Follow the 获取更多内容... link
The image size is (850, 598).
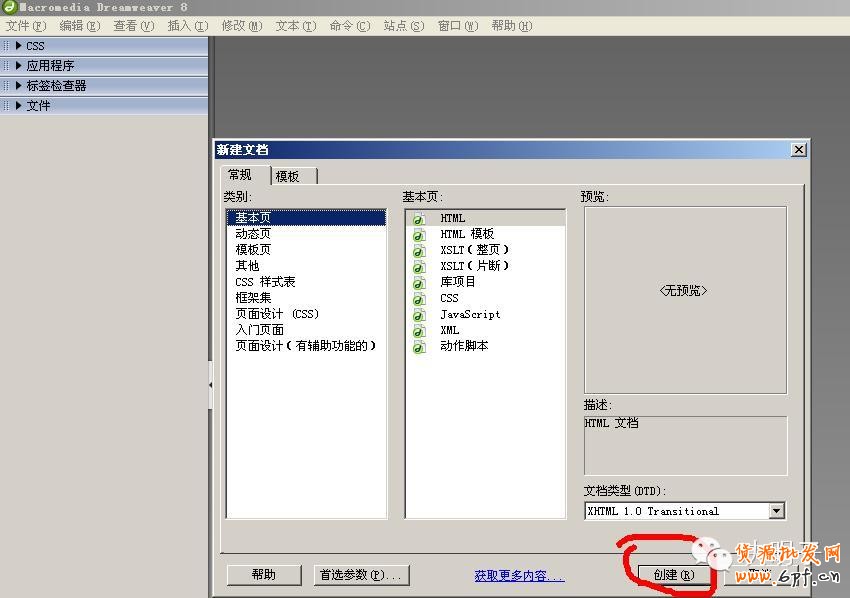(519, 575)
